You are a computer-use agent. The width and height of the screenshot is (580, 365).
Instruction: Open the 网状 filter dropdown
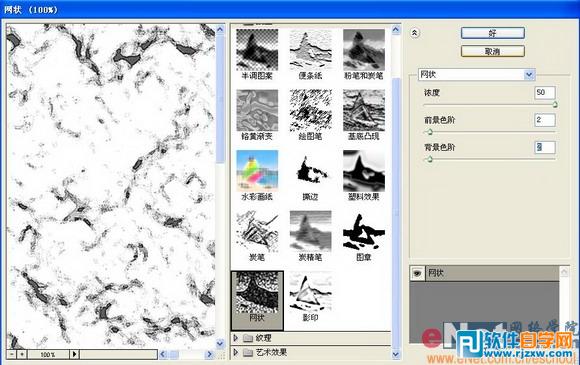point(529,75)
